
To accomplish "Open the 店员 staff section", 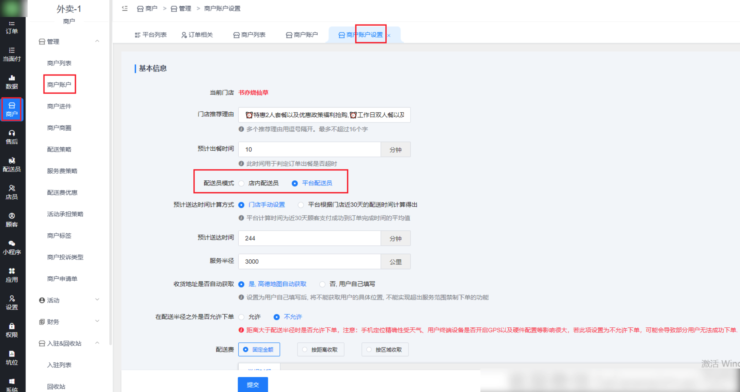I will coord(12,192).
